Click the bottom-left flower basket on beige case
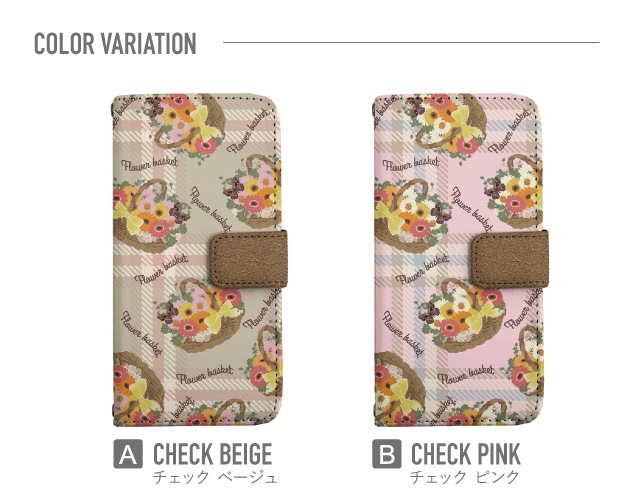Viewport: 640px width, 500px height. tap(138, 388)
